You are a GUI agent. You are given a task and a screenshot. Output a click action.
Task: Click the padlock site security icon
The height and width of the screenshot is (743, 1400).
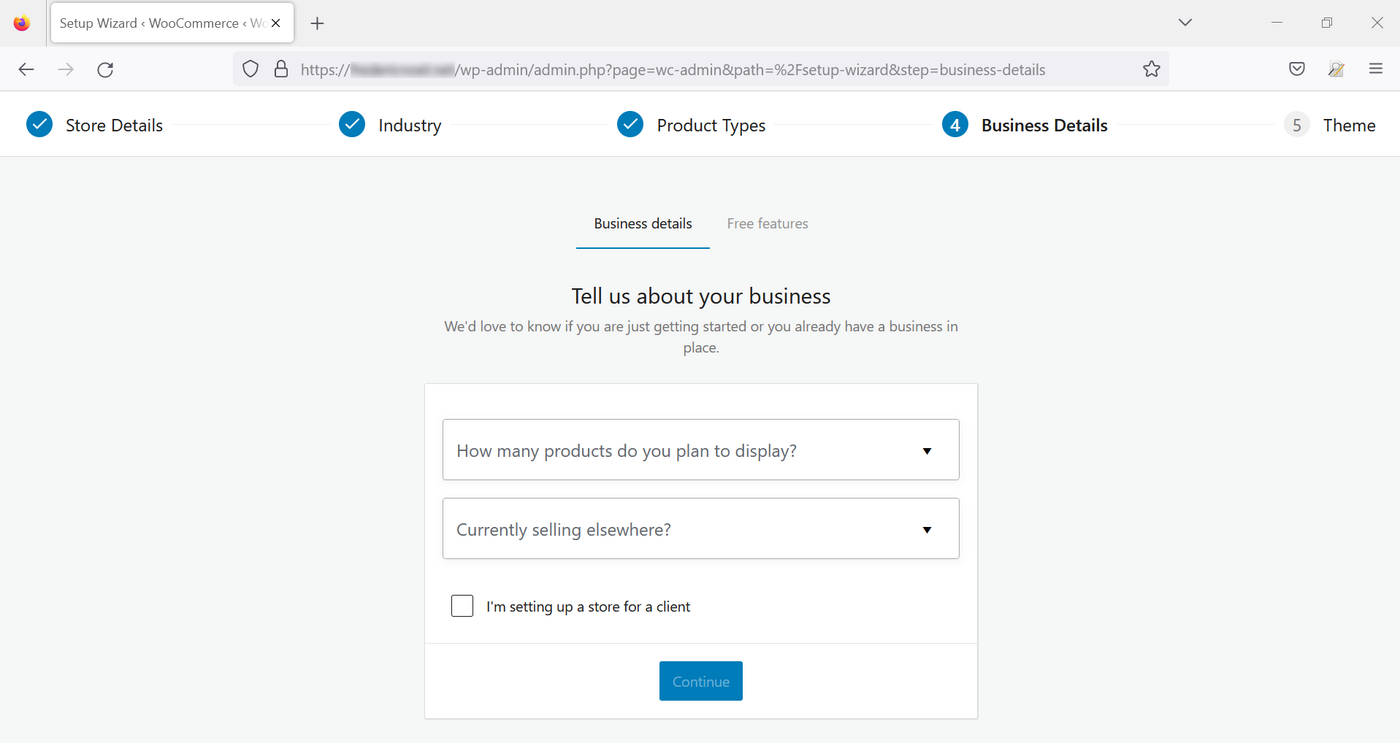click(x=281, y=69)
